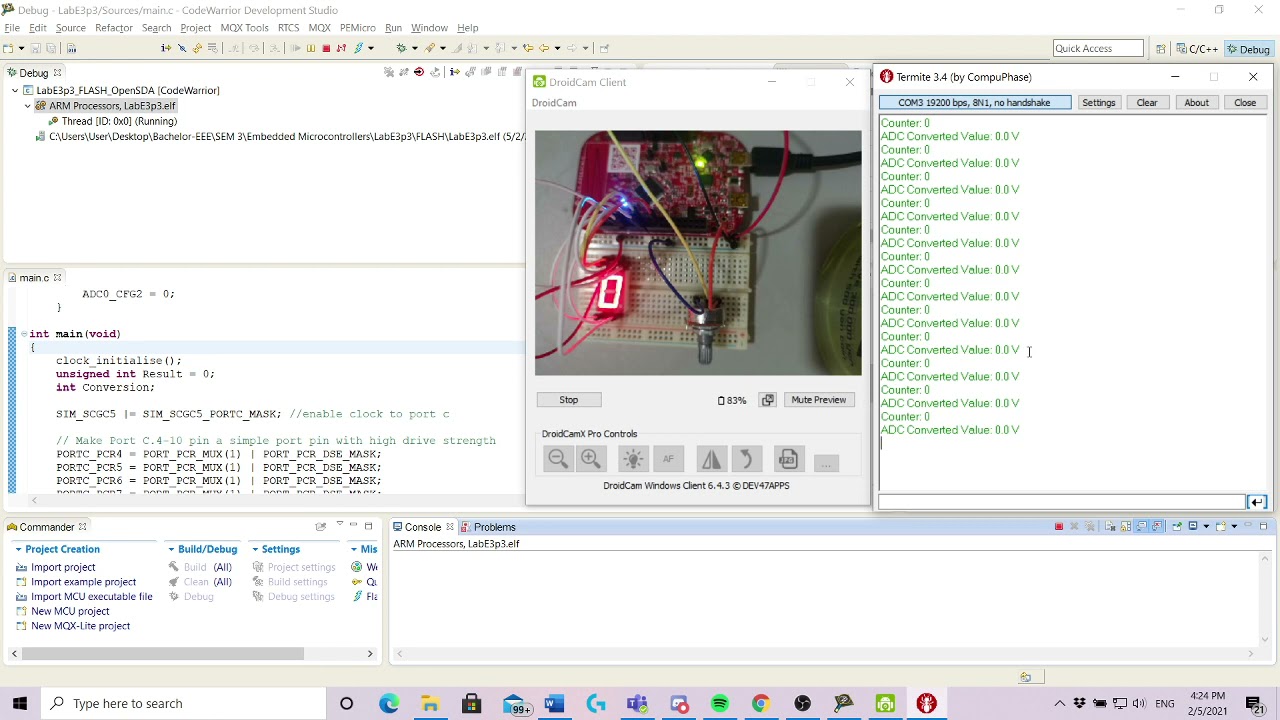The height and width of the screenshot is (720, 1280).
Task: Click the DroidCam more options ellipsis button
Action: (x=826, y=461)
